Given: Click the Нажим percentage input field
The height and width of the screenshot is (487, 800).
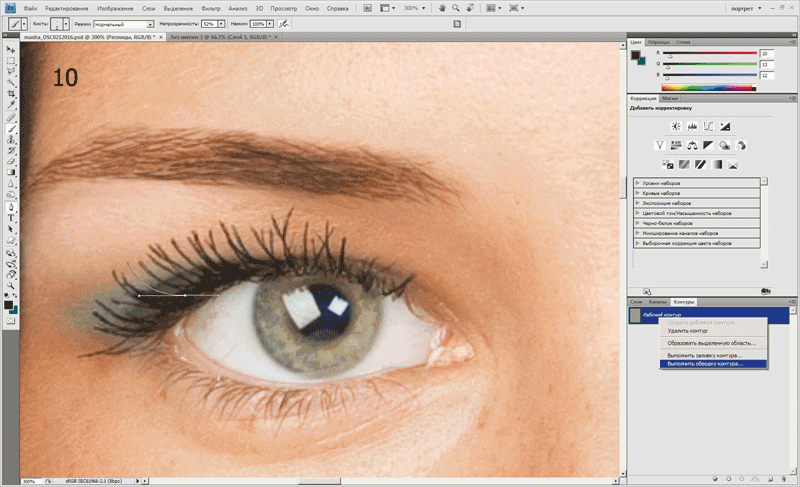Looking at the screenshot, I should pyautogui.click(x=256, y=22).
